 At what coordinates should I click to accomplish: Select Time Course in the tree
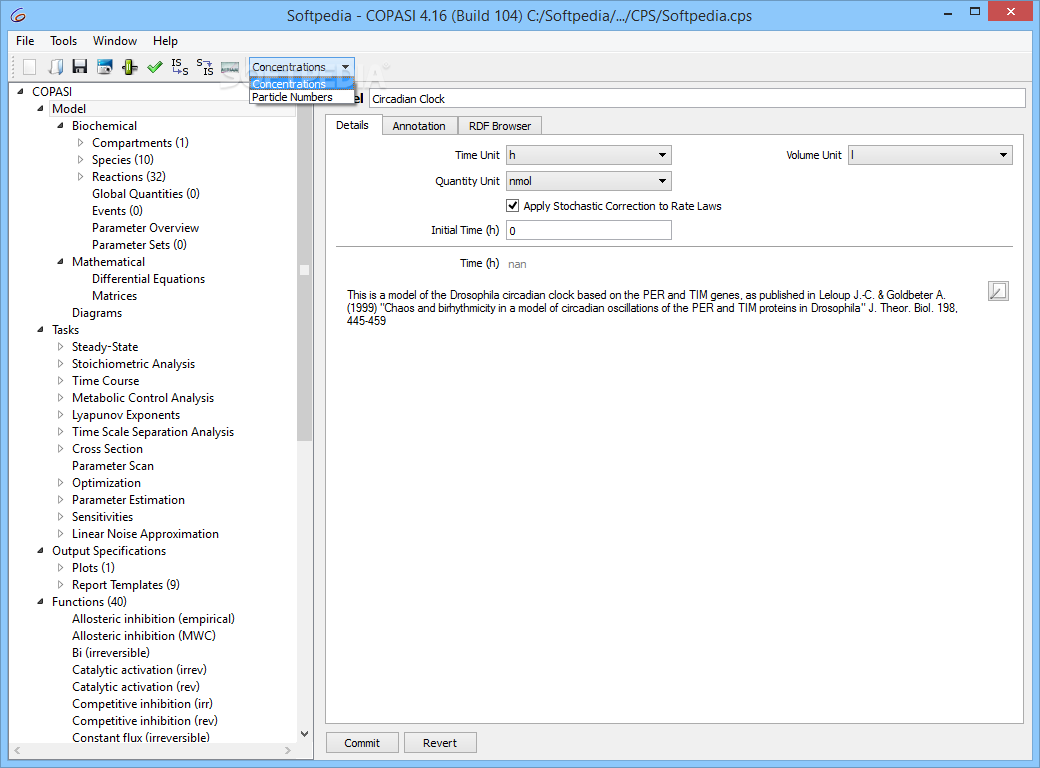[x=105, y=381]
